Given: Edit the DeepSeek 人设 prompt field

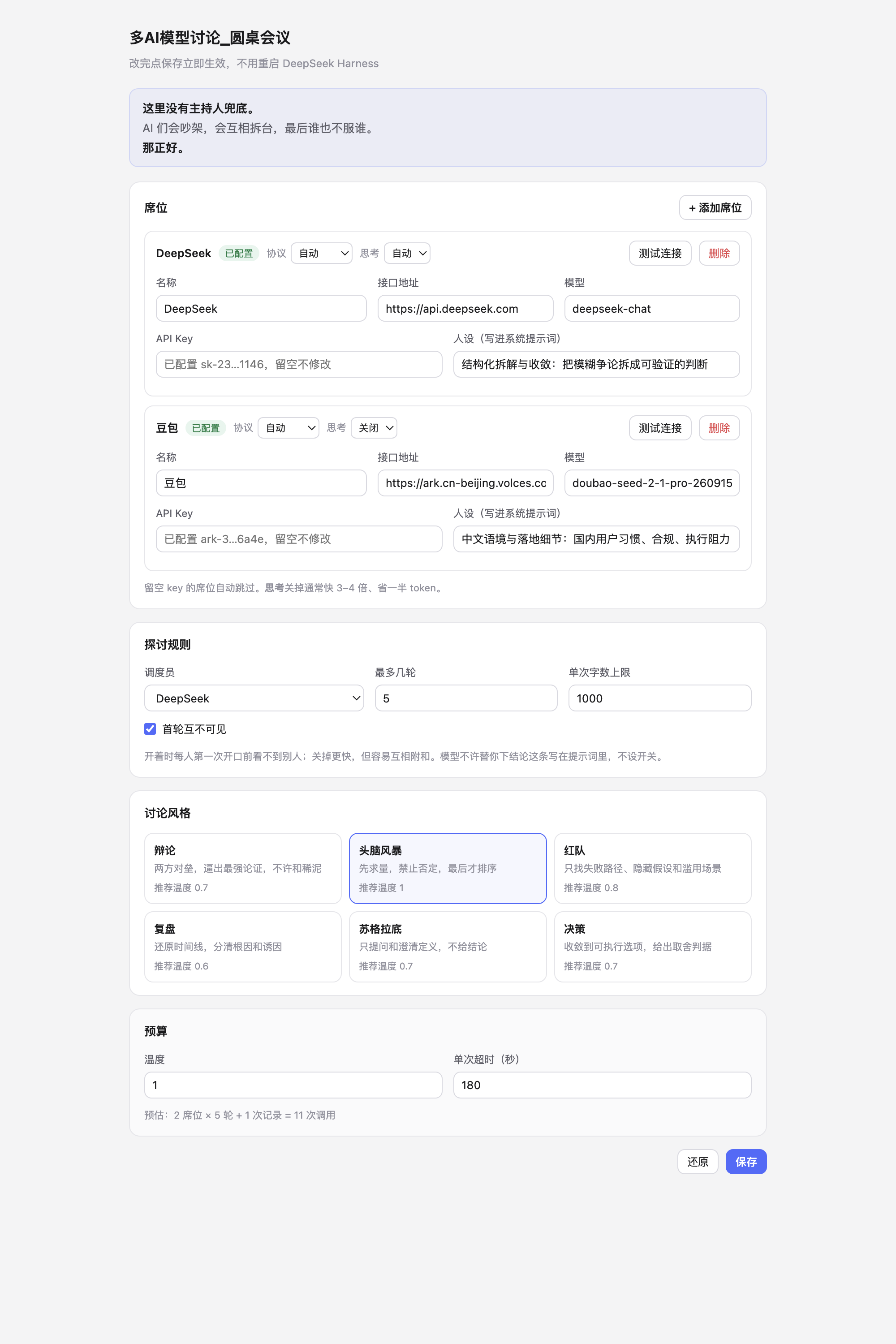Looking at the screenshot, I should 596,364.
